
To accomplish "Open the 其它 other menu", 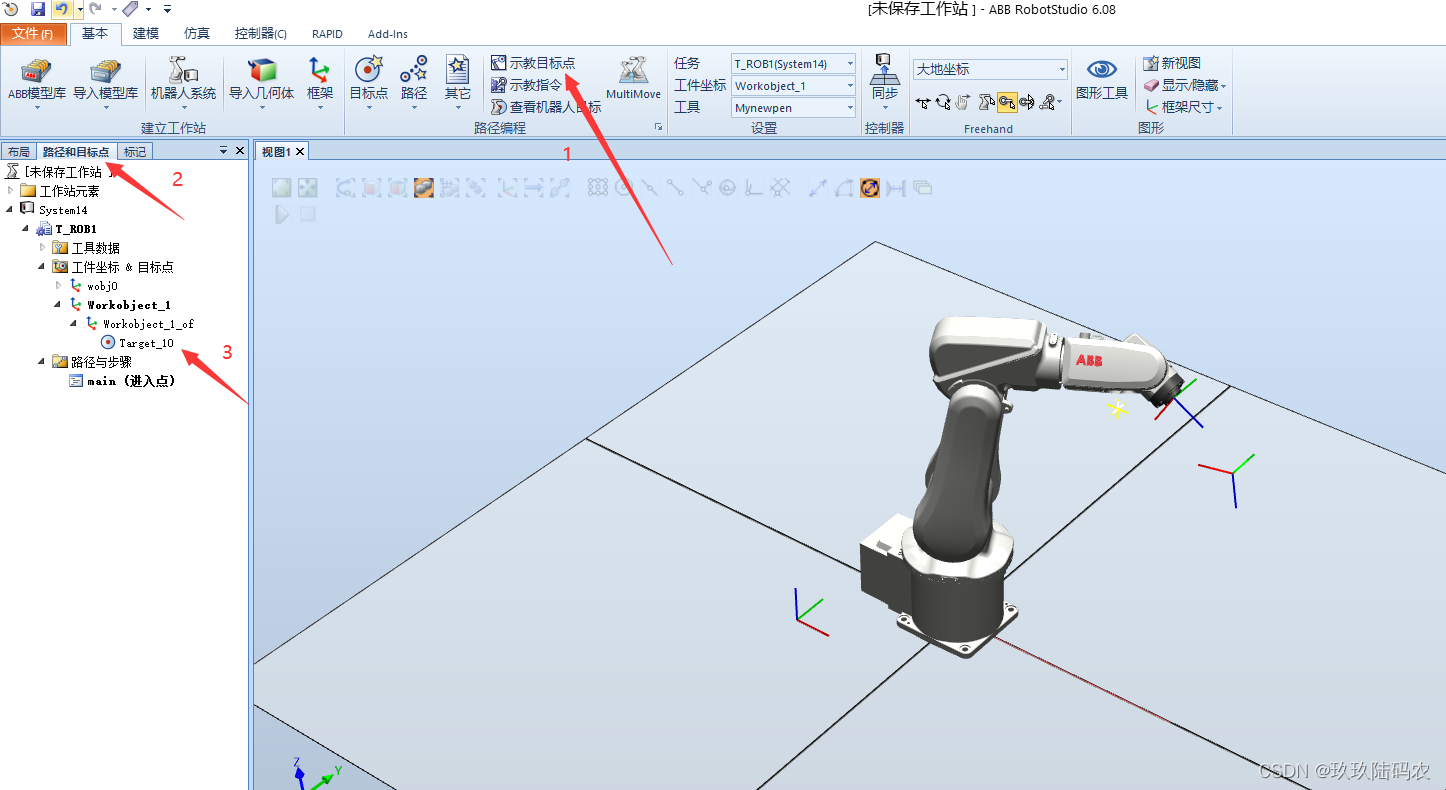I will click(458, 80).
